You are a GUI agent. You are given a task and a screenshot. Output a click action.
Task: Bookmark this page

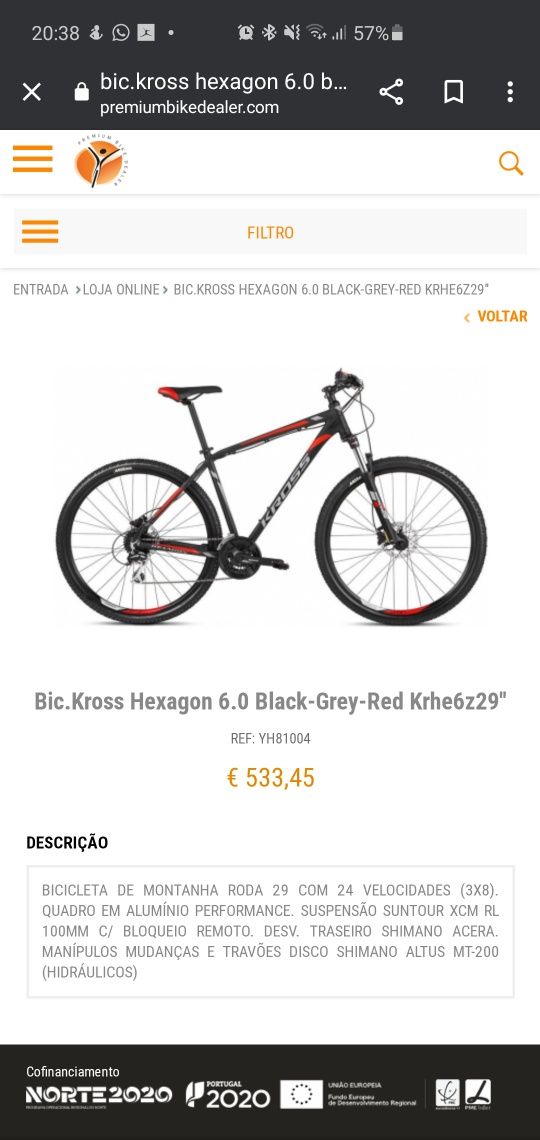pos(454,92)
